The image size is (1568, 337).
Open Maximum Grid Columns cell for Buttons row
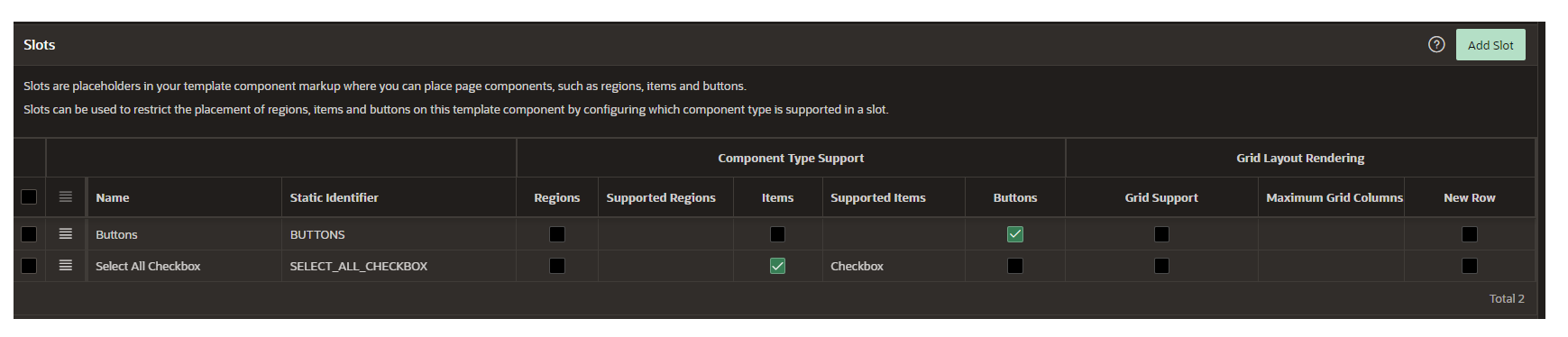[x=1331, y=234]
